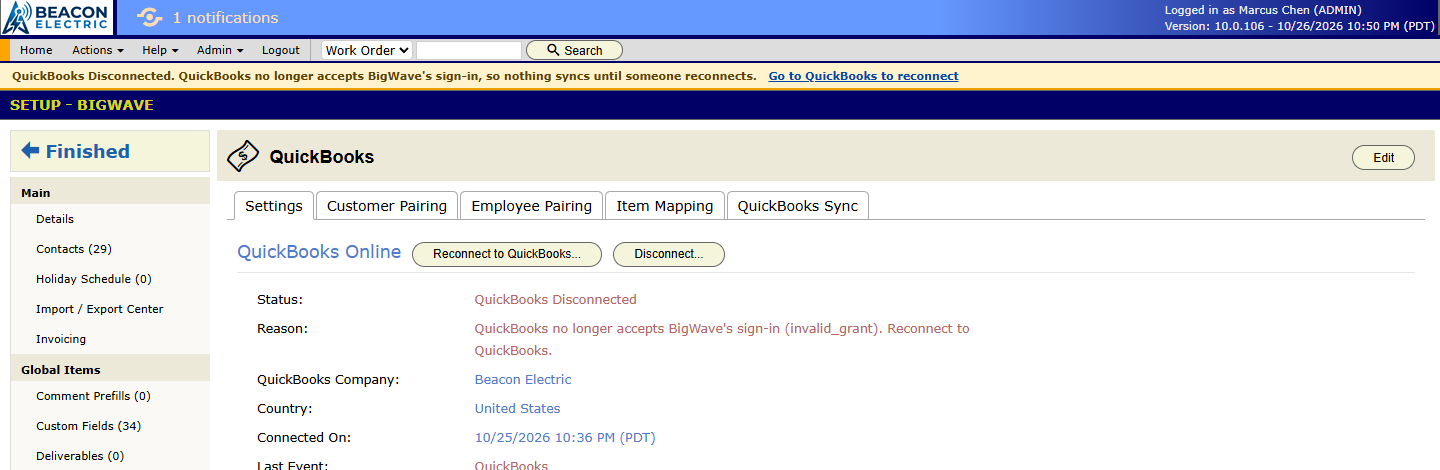Click the Connected On date value
The height and width of the screenshot is (470, 1440).
pyautogui.click(x=565, y=438)
